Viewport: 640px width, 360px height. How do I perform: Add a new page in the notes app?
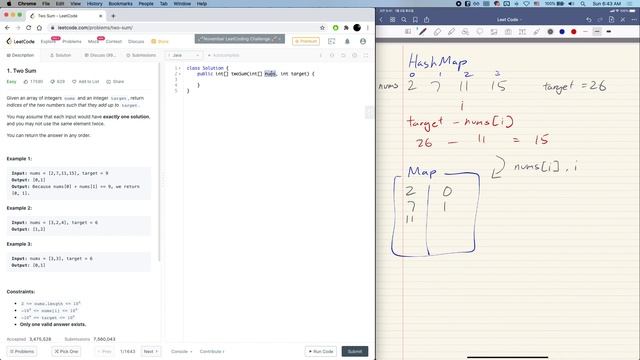click(611, 20)
